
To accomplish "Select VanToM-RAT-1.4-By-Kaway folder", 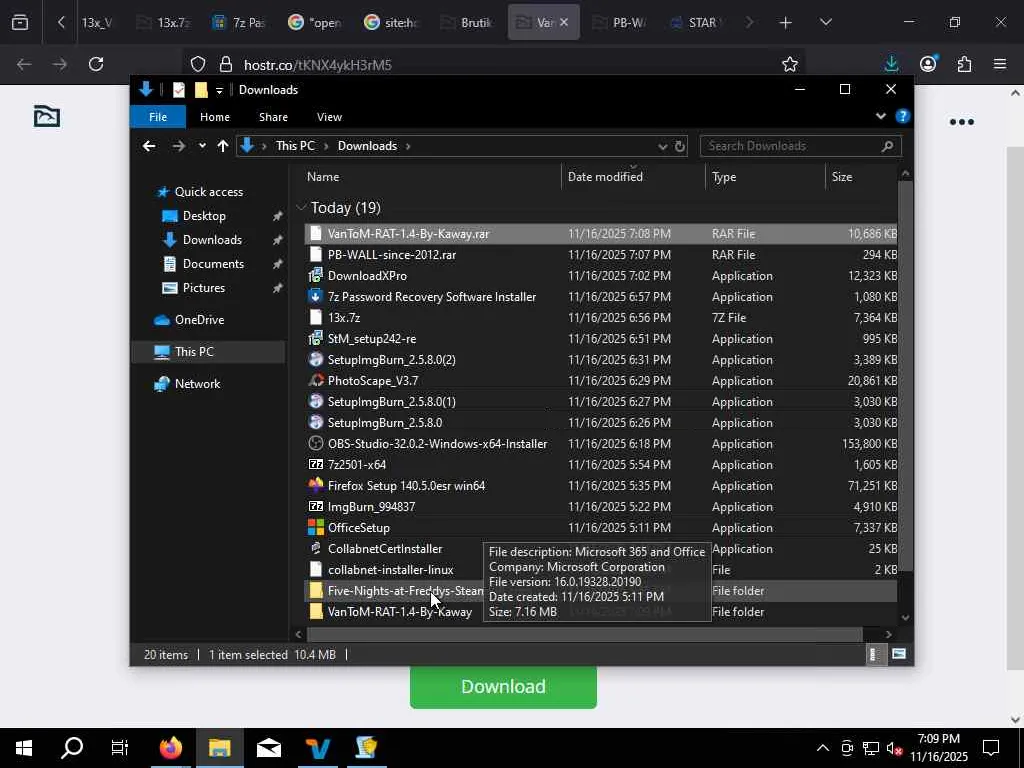I will point(400,612).
